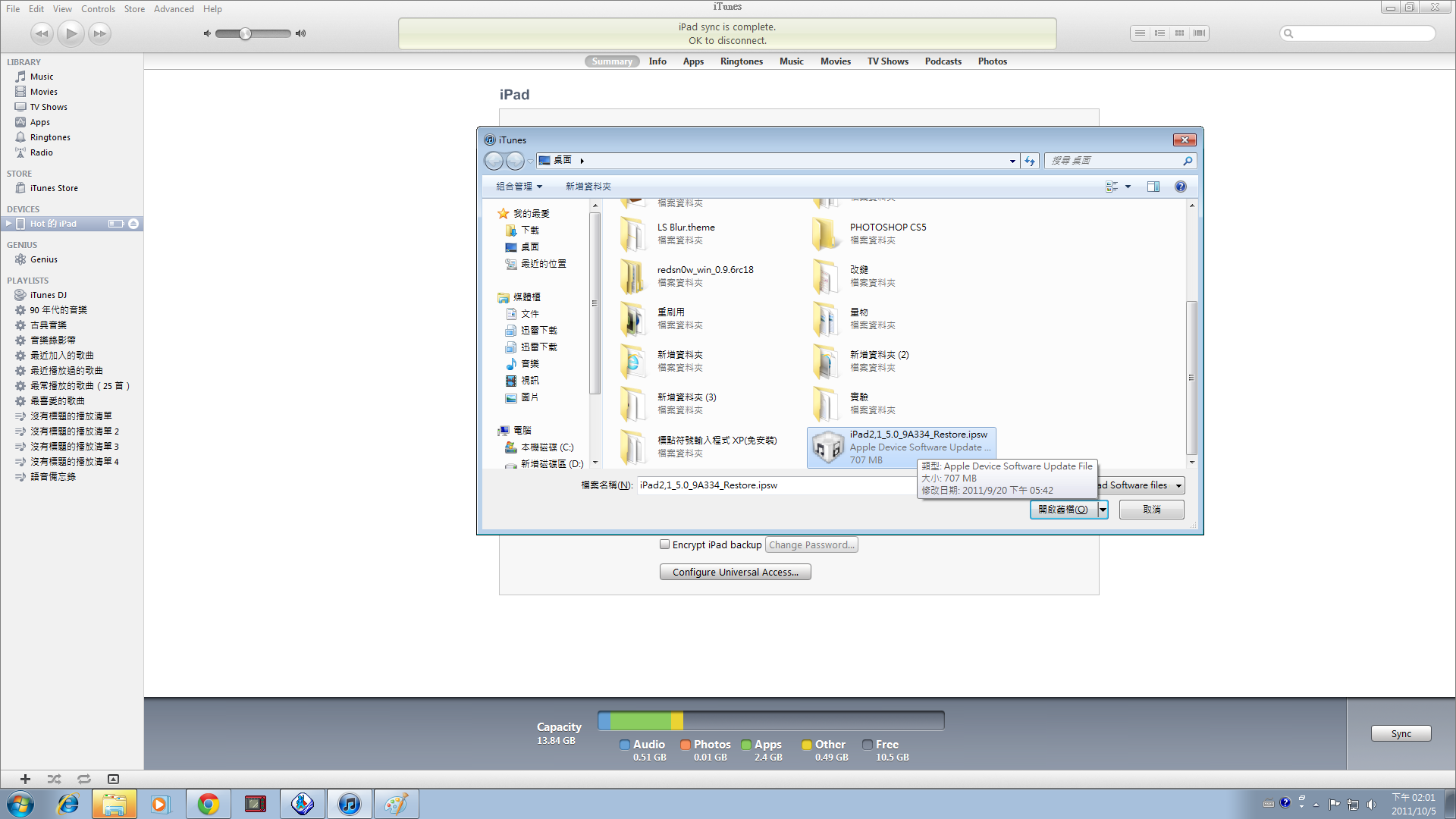This screenshot has width=1456, height=819.
Task: Select 本機磁碟 (C:) in the tree
Action: click(547, 447)
